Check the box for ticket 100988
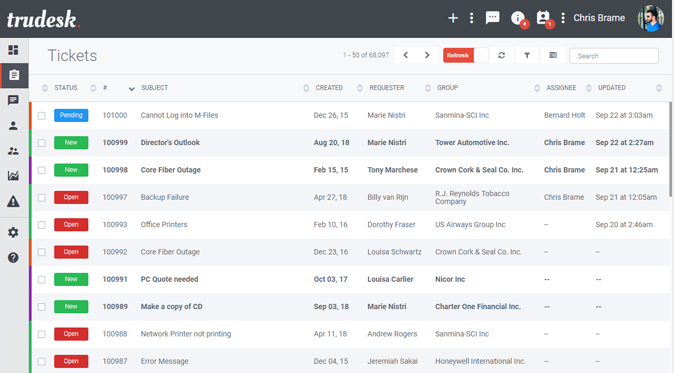Viewport: 674px width, 373px height. [x=42, y=334]
